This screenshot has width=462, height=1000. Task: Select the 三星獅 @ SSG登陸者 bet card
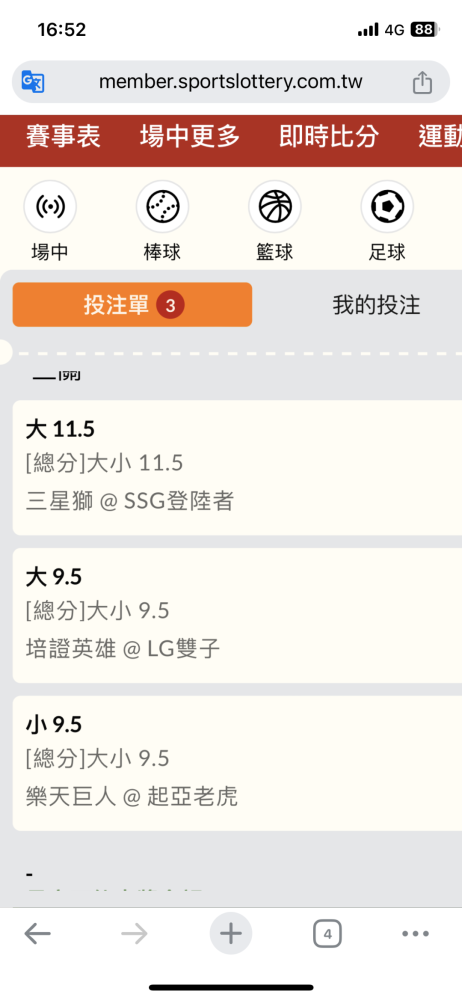(237, 467)
